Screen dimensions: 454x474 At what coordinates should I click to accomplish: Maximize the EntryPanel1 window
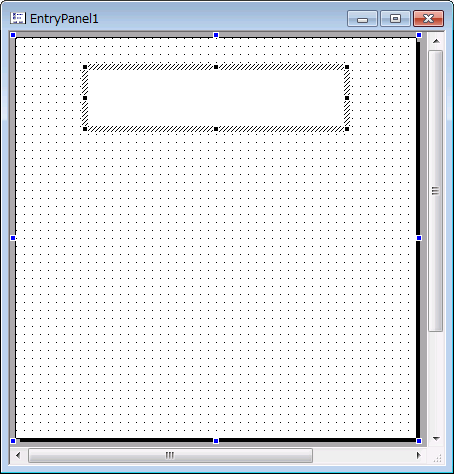pos(396,19)
